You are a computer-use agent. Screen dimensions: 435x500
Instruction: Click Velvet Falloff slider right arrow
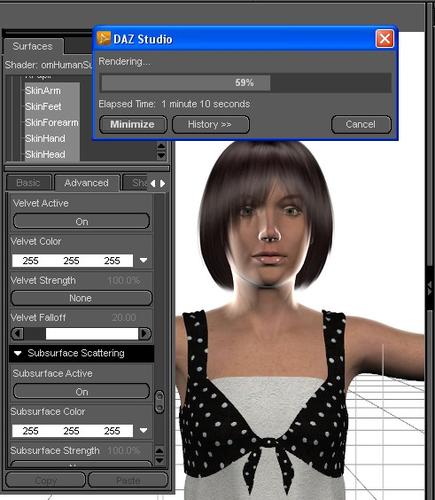point(145,333)
